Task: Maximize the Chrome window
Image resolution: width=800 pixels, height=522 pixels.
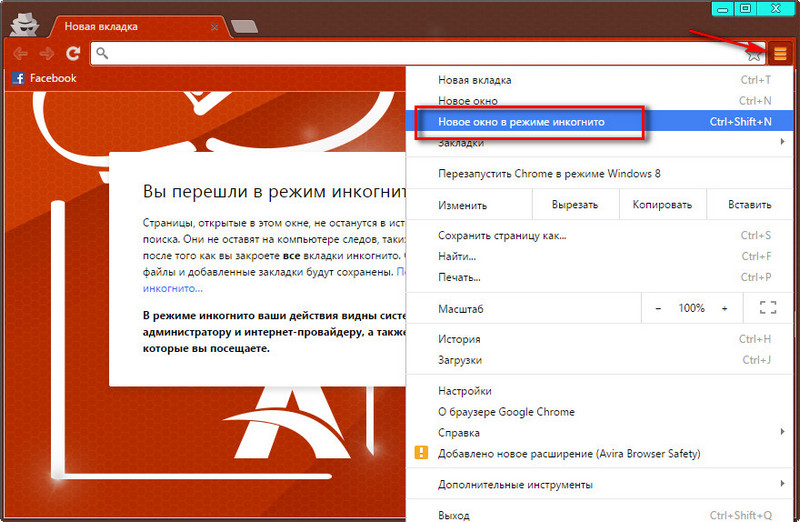Action: tap(745, 9)
